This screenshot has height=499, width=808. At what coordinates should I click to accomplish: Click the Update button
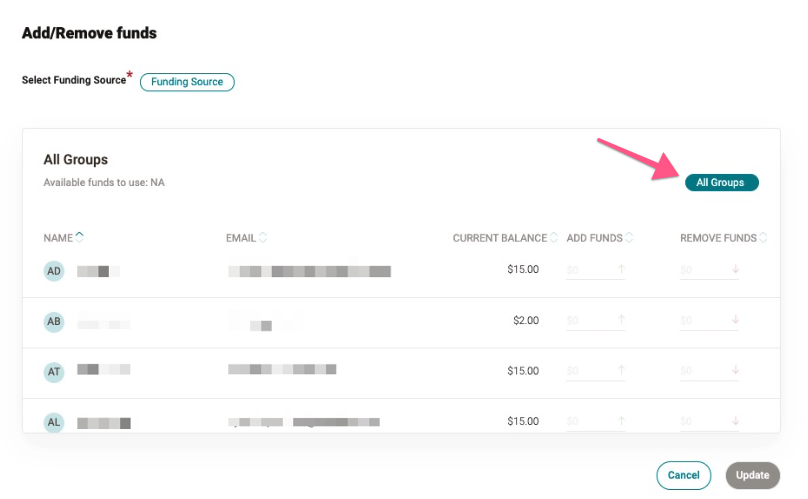pyautogui.click(x=752, y=475)
